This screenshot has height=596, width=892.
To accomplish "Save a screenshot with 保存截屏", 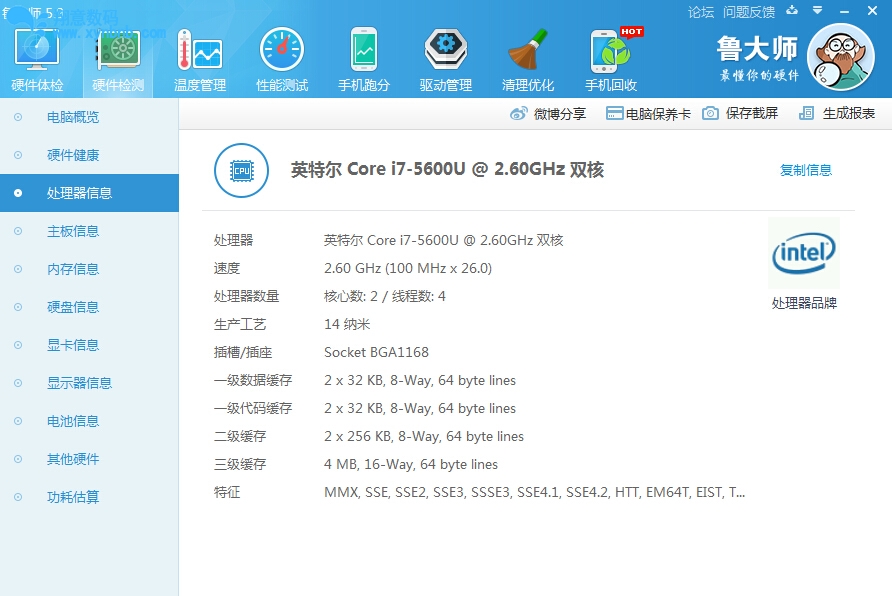I will [x=740, y=113].
